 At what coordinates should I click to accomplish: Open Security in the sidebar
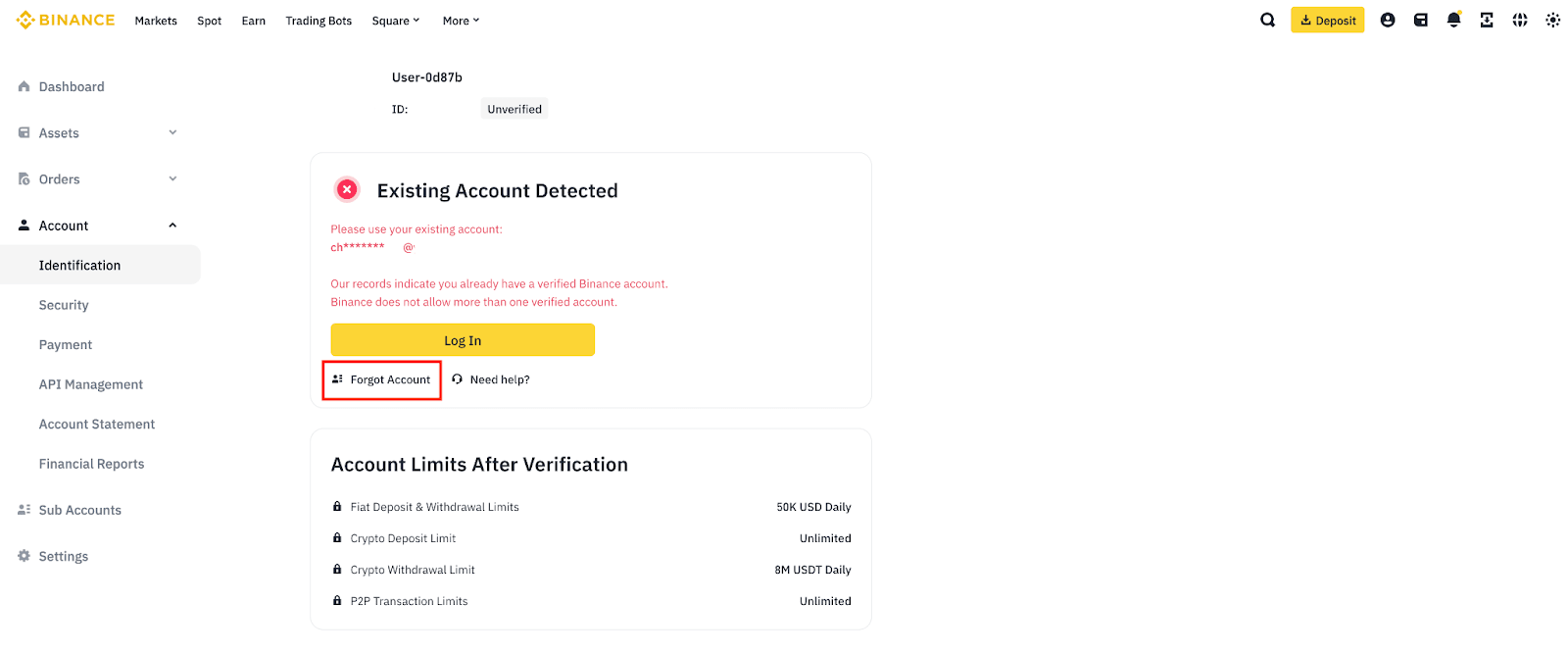64,305
